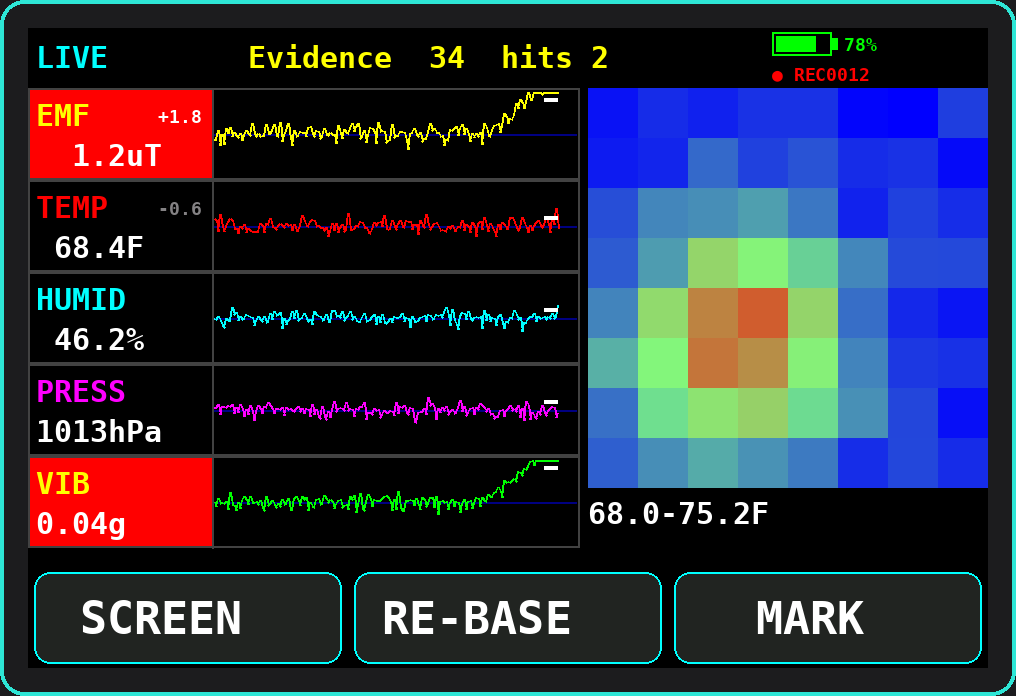Open the cyan HUMID trend graph
Viewport: 1016px width, 696px height.
[x=396, y=318]
